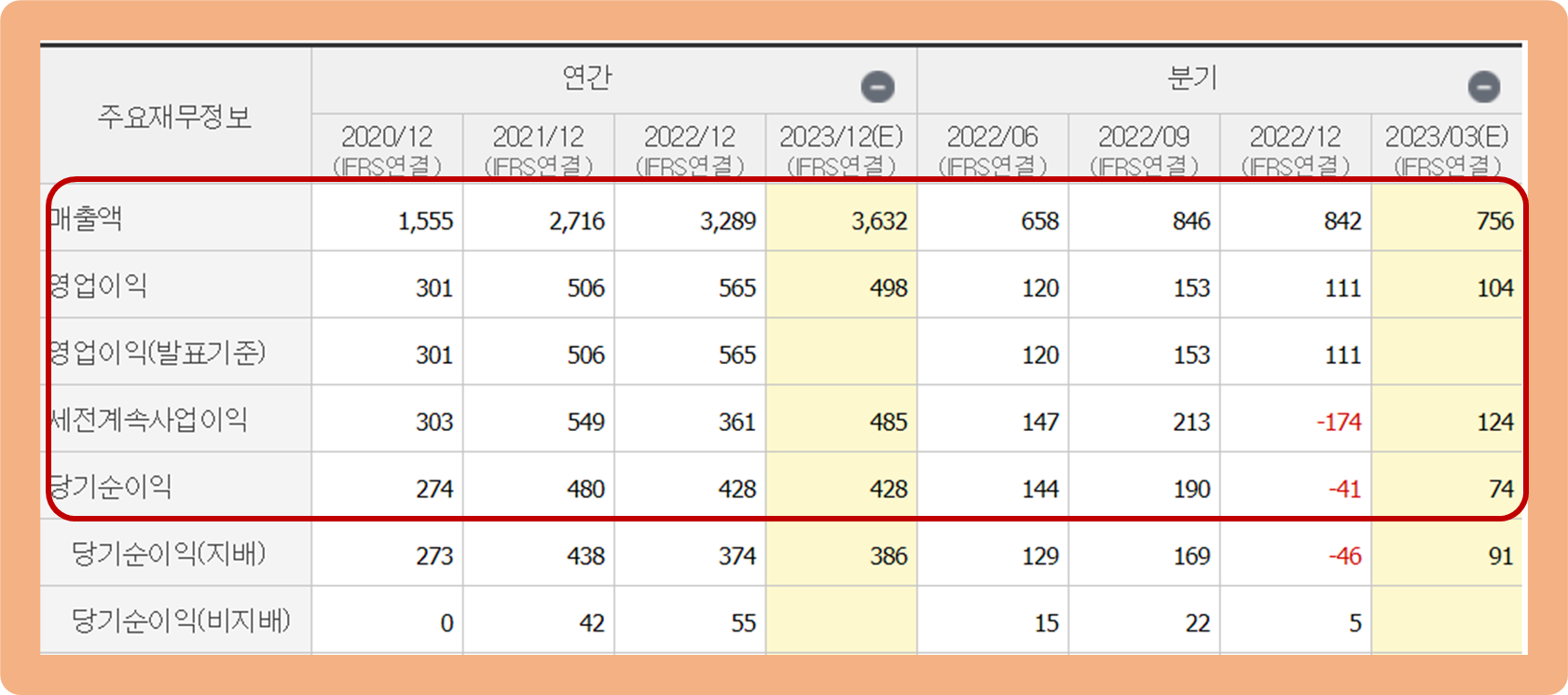The image size is (1568, 695).
Task: Click the 매출액 value 2,716
Action: (577, 222)
